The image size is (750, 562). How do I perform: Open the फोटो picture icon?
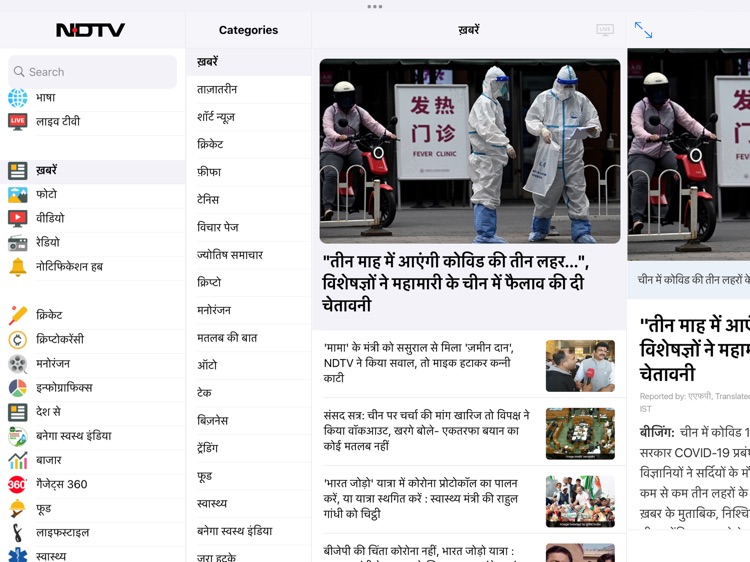[x=18, y=195]
